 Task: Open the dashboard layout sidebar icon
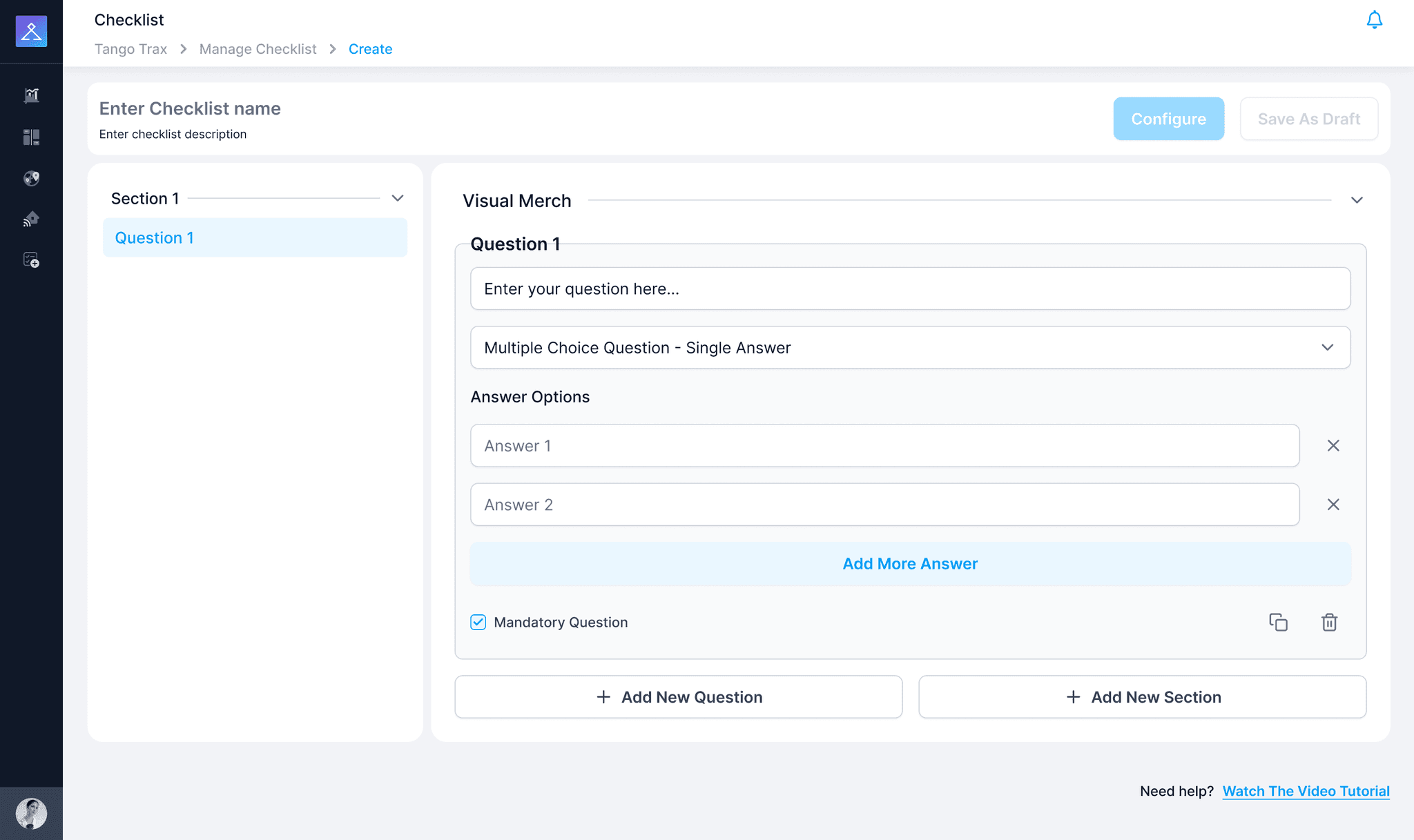[31, 137]
